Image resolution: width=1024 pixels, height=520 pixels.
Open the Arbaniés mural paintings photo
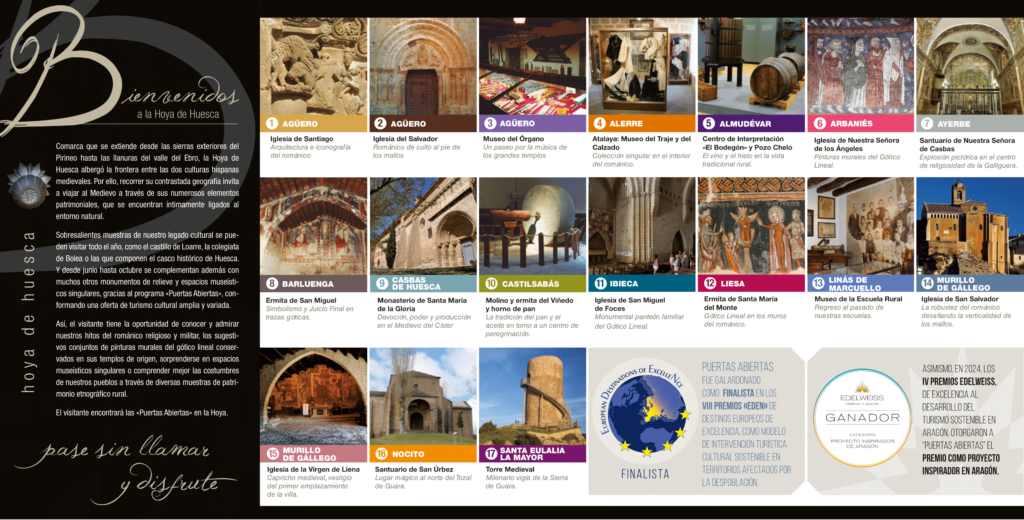(861, 66)
